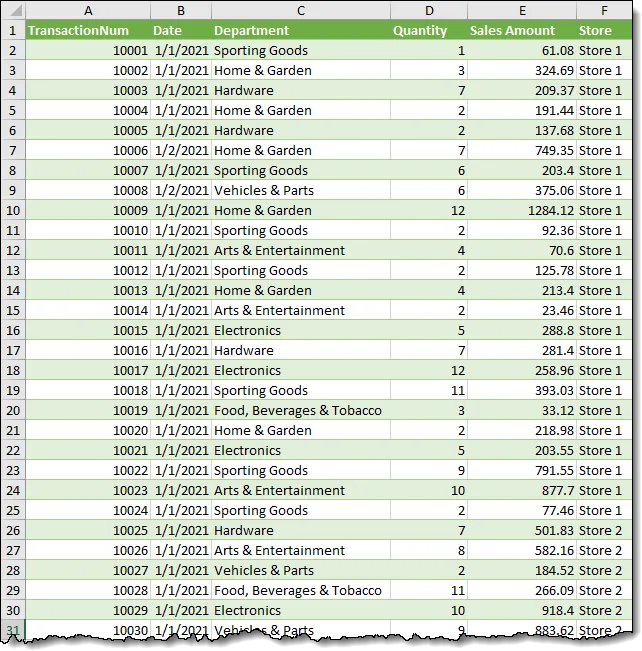This screenshot has width=642, height=651.
Task: Select column E header
Action: (521, 11)
